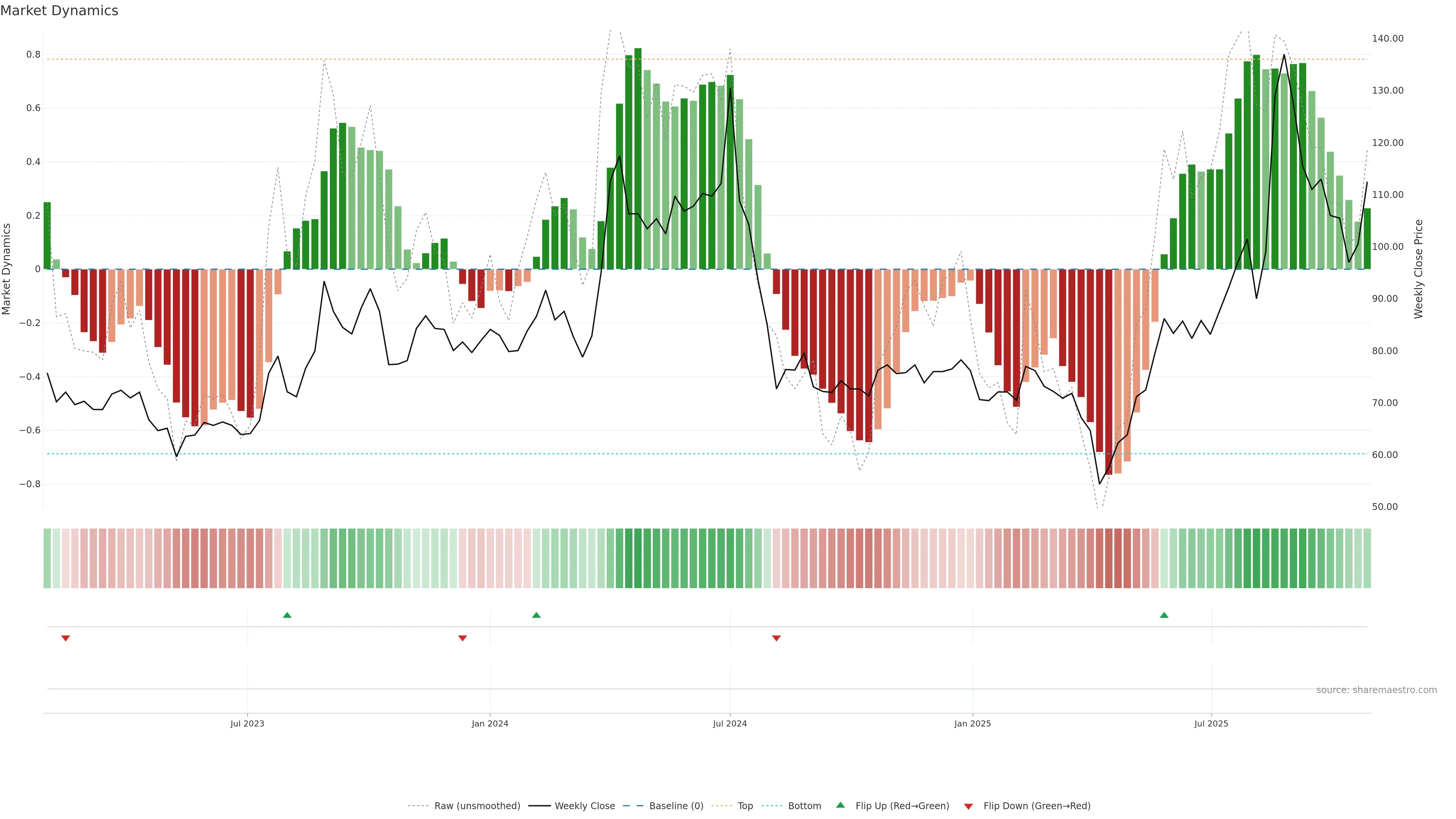
Task: Click the flip-down triangle after Jul 2024
Action: point(776,638)
